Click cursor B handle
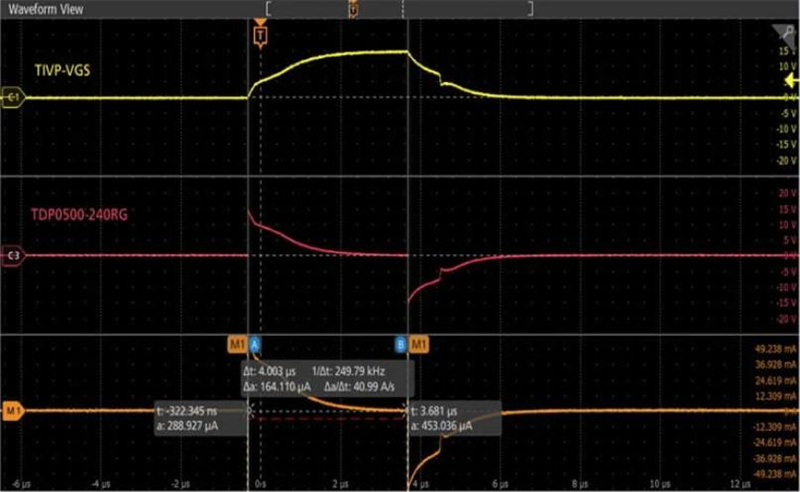This screenshot has width=800, height=492. tap(401, 345)
